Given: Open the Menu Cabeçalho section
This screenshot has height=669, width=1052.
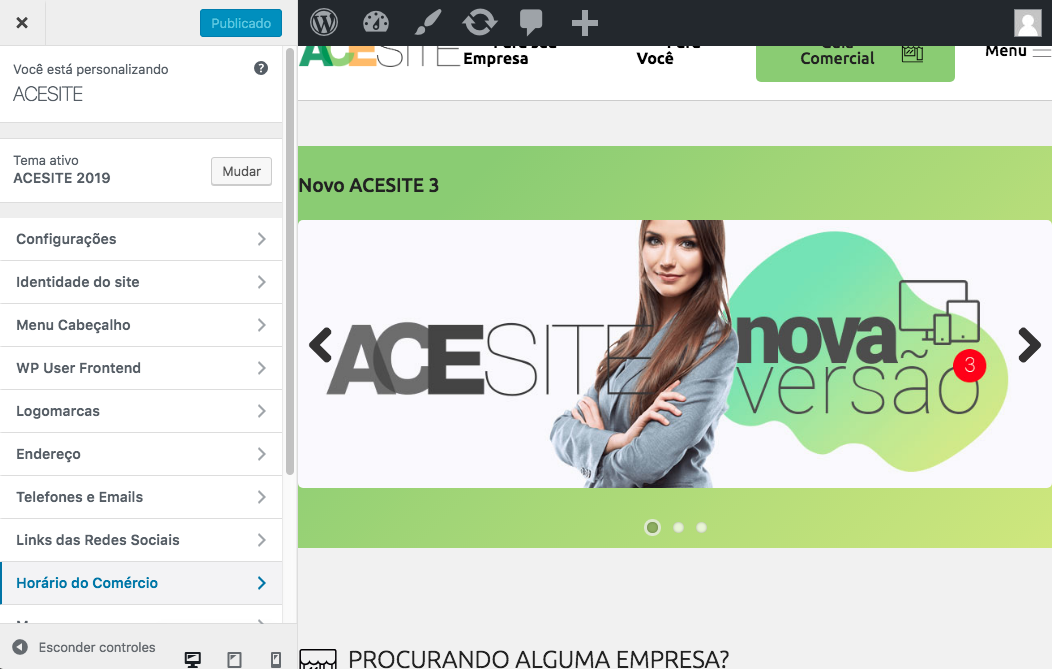Looking at the screenshot, I should coord(141,325).
